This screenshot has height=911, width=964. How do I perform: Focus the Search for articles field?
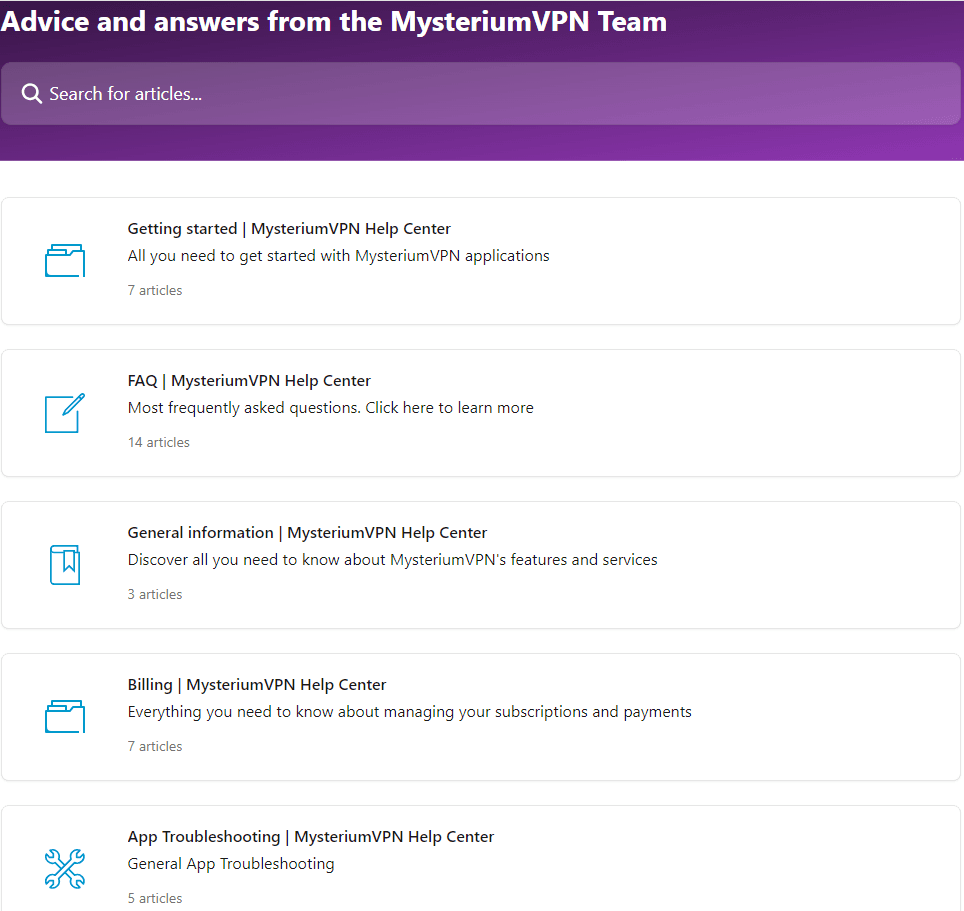pyautogui.click(x=481, y=93)
